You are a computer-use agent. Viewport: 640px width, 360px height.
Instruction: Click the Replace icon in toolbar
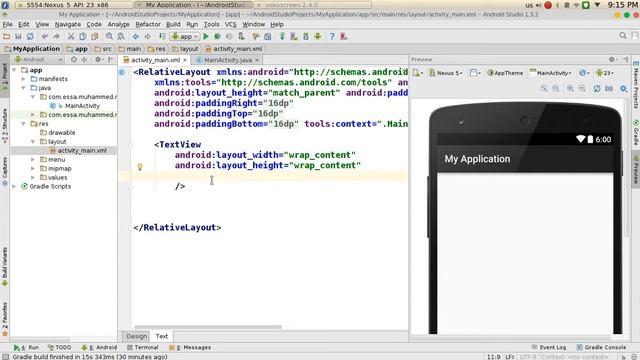(121, 36)
